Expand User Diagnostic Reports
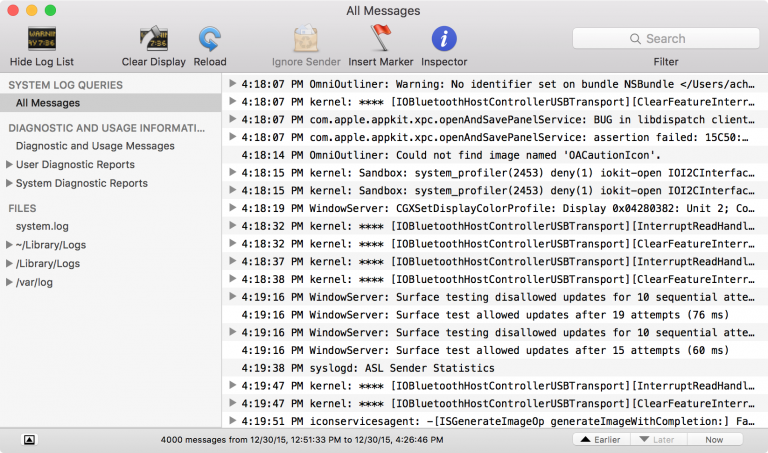The image size is (768, 453). pyautogui.click(x=10, y=165)
